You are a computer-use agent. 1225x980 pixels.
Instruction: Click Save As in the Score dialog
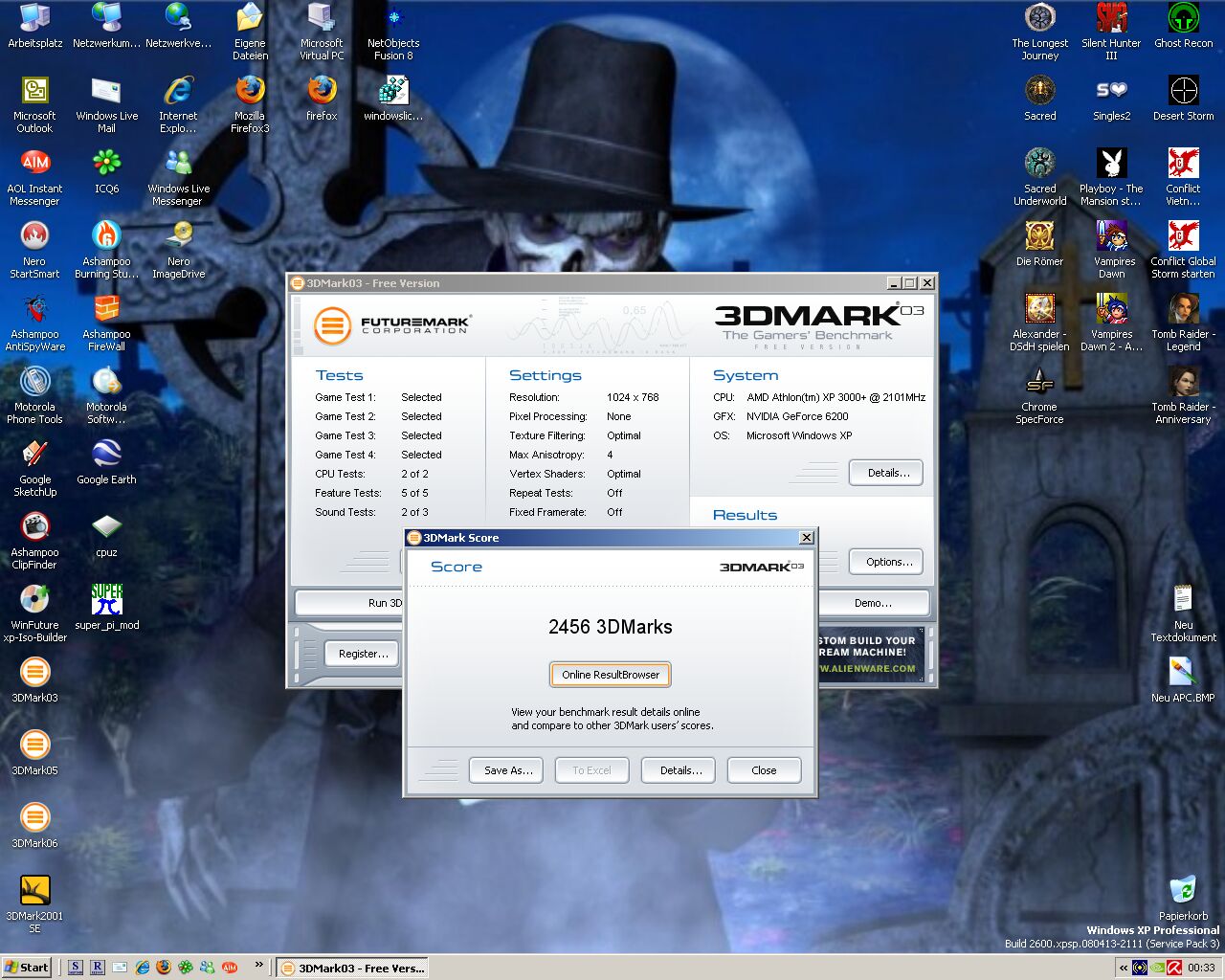(x=507, y=770)
